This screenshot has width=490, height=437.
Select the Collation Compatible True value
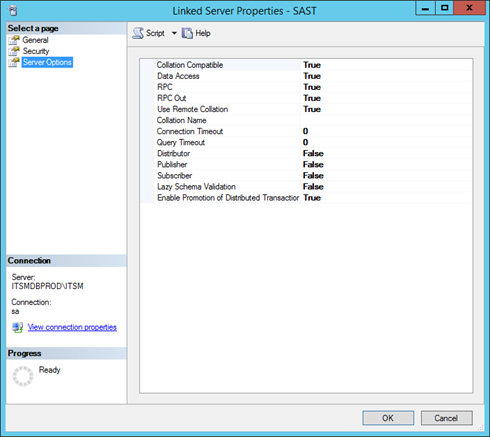tap(386, 65)
